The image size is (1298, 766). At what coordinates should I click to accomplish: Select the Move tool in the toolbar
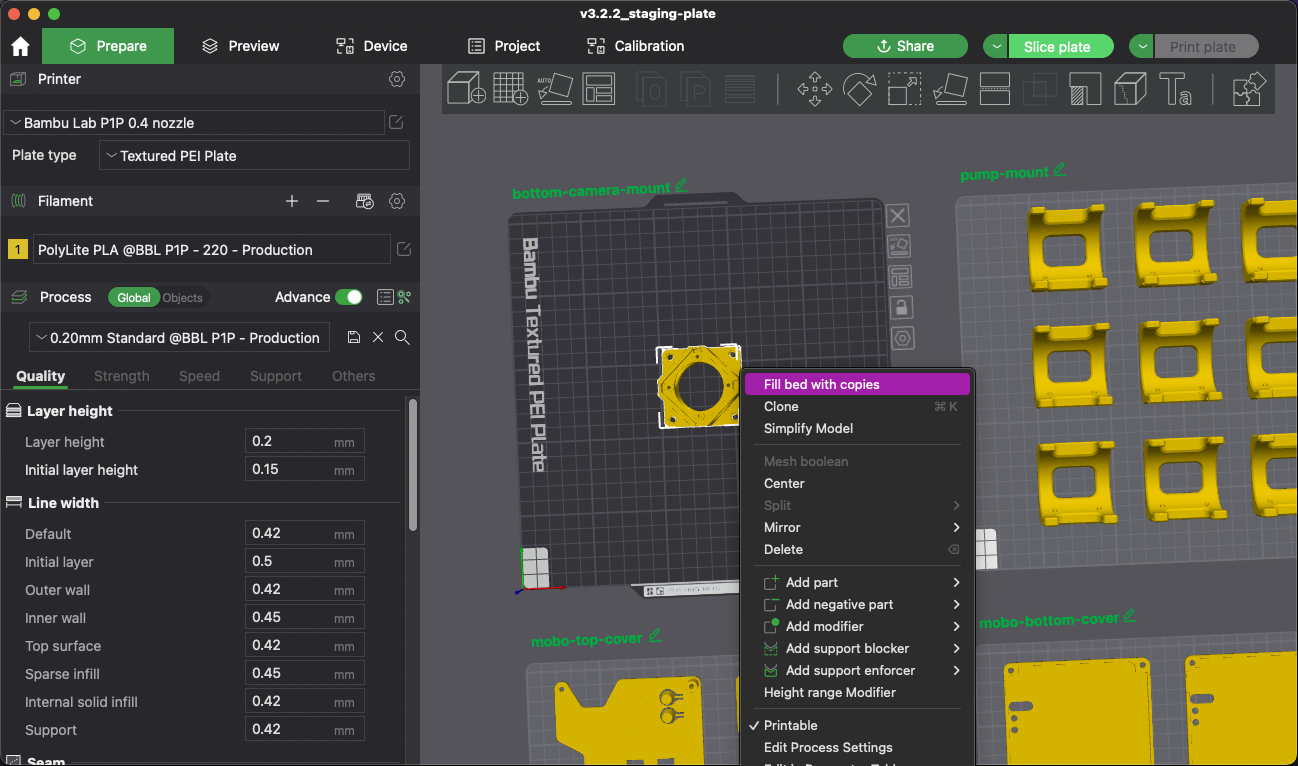pyautogui.click(x=814, y=89)
